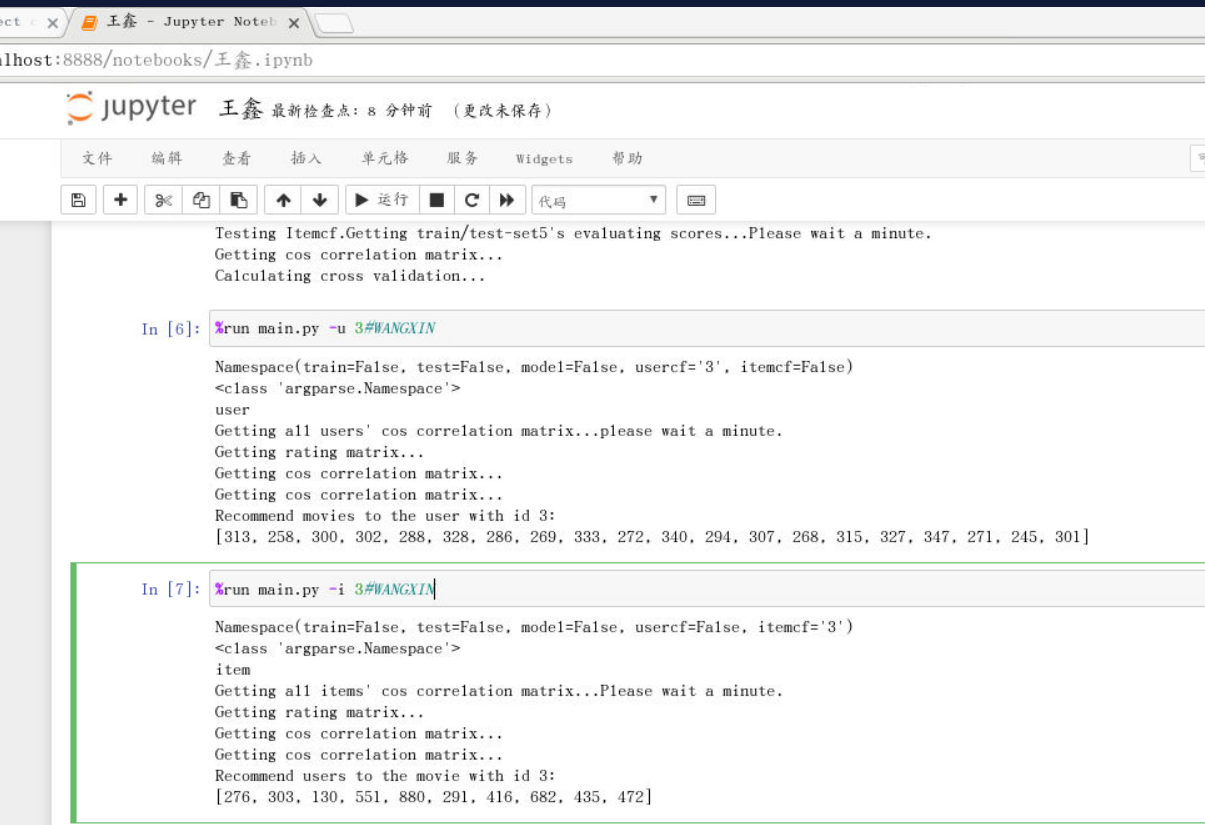Paste a cell using the clipboard icon
Viewport: 1205px width, 825px height.
pos(238,199)
